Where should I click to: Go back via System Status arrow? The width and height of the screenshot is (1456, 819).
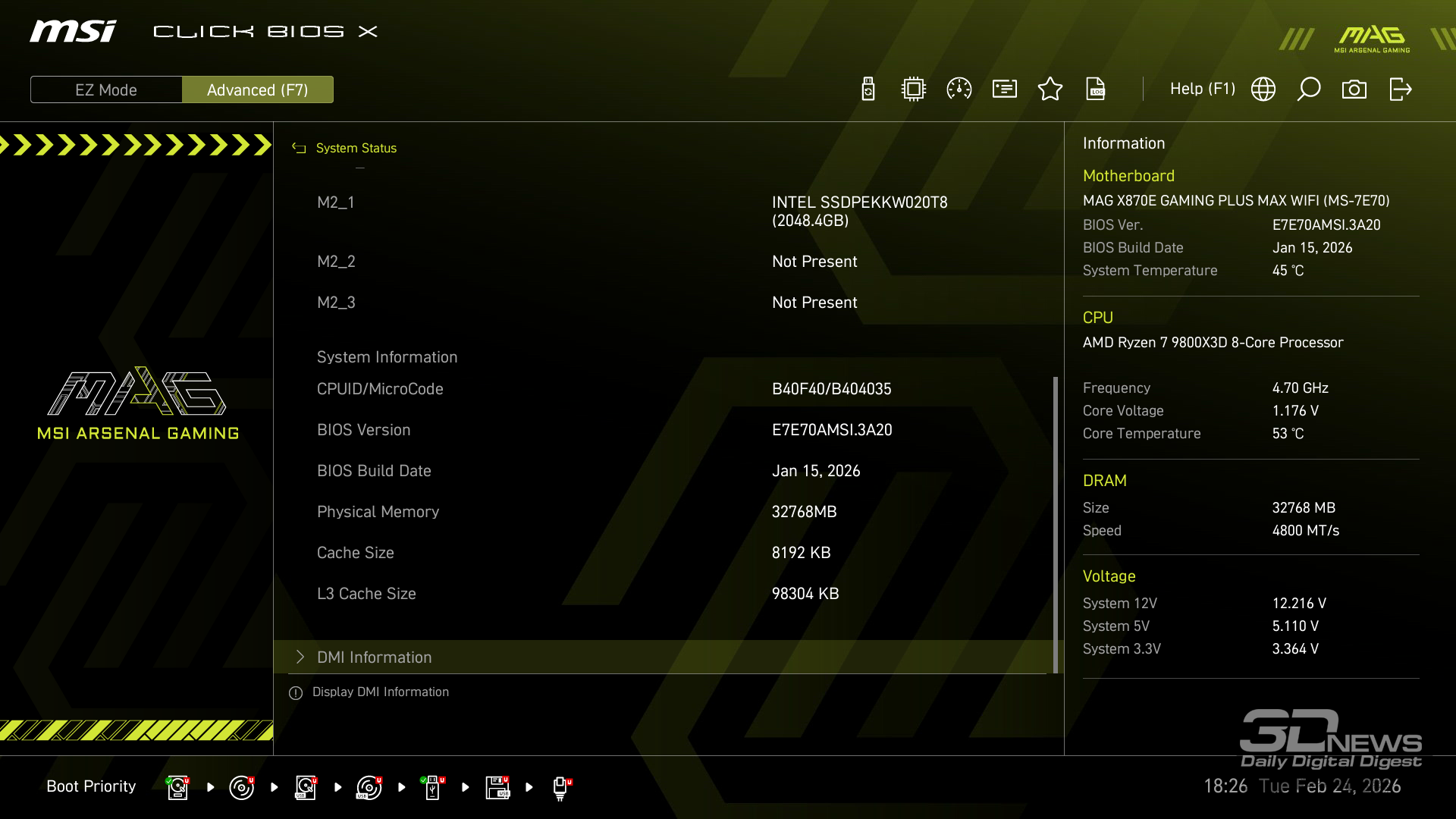pyautogui.click(x=299, y=149)
